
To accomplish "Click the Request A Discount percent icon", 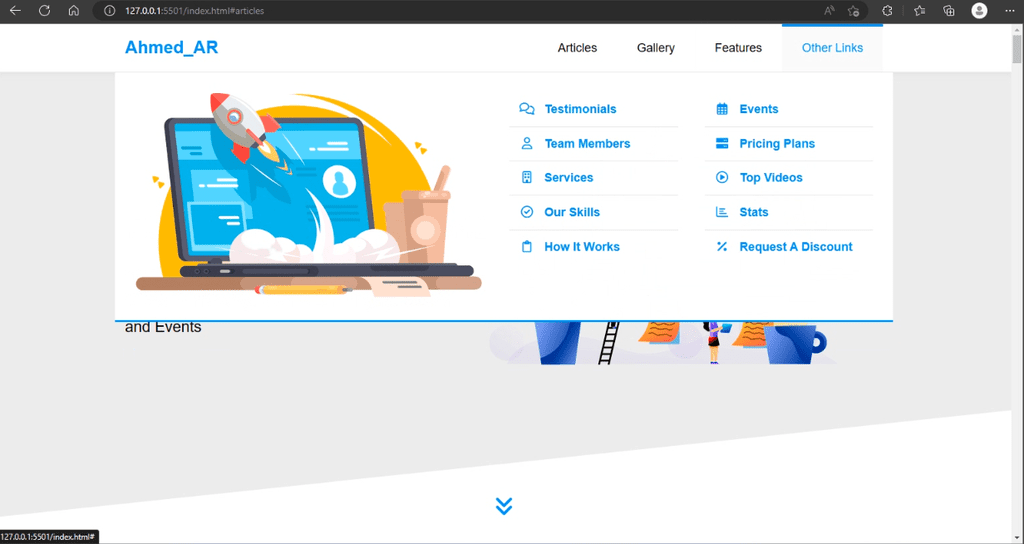I will (x=722, y=247).
